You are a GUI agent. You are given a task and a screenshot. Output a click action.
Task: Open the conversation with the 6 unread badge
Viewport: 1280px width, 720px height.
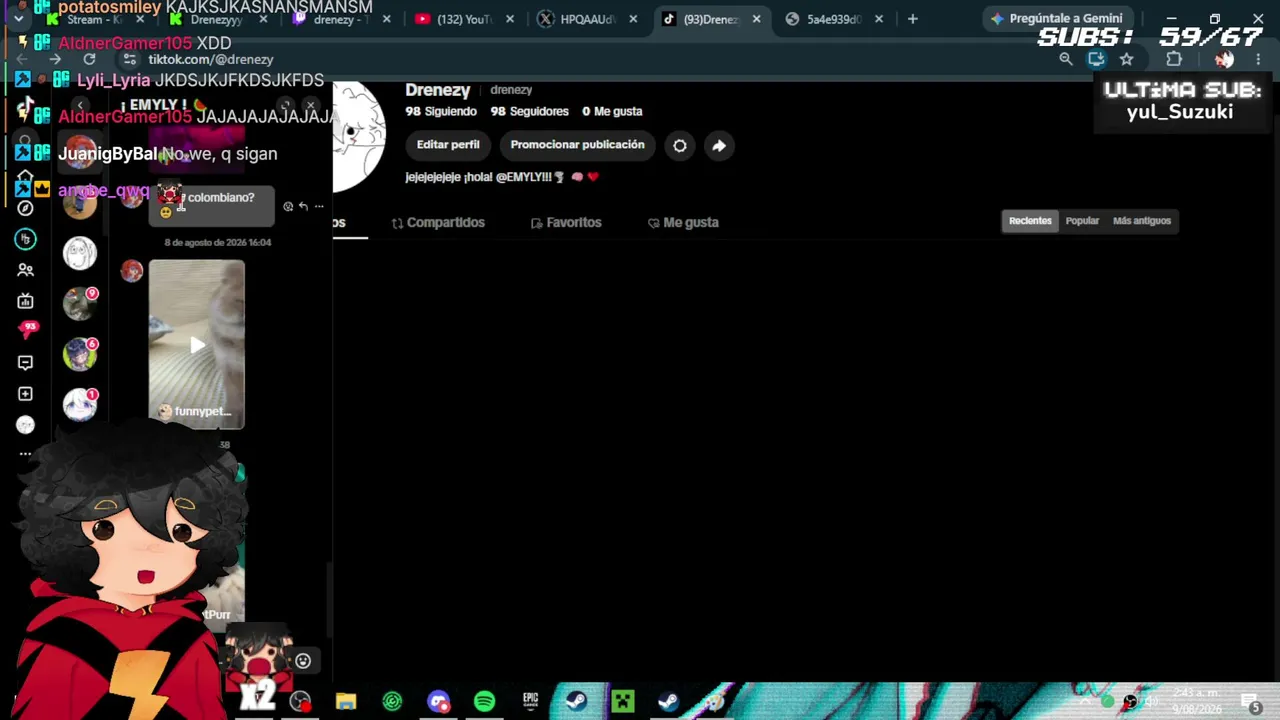(80, 354)
